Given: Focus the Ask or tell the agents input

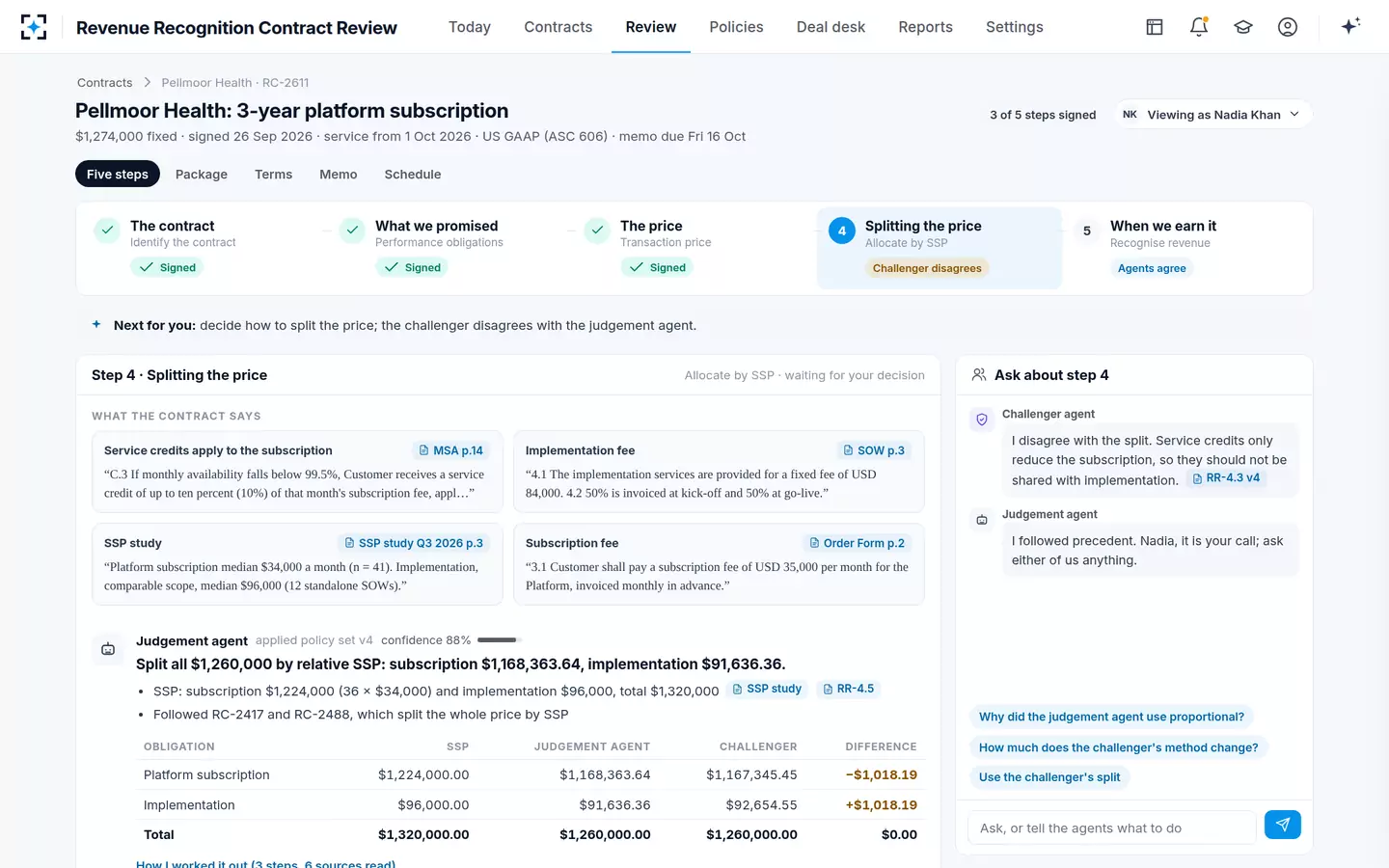Looking at the screenshot, I should click(1111, 827).
